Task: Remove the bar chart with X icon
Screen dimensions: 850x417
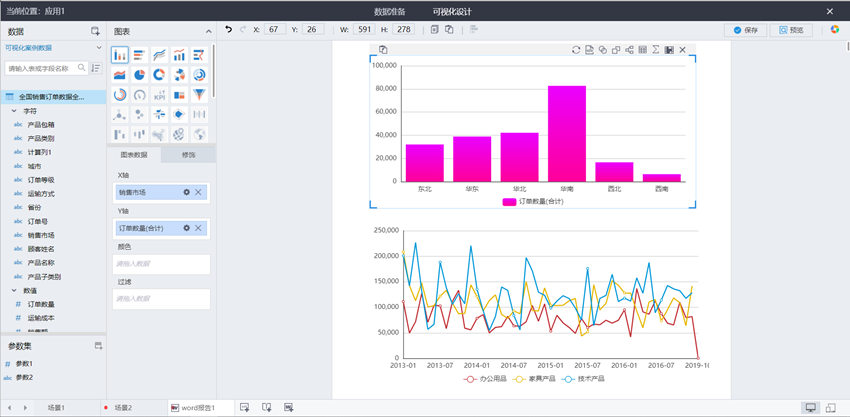Action: tap(683, 50)
